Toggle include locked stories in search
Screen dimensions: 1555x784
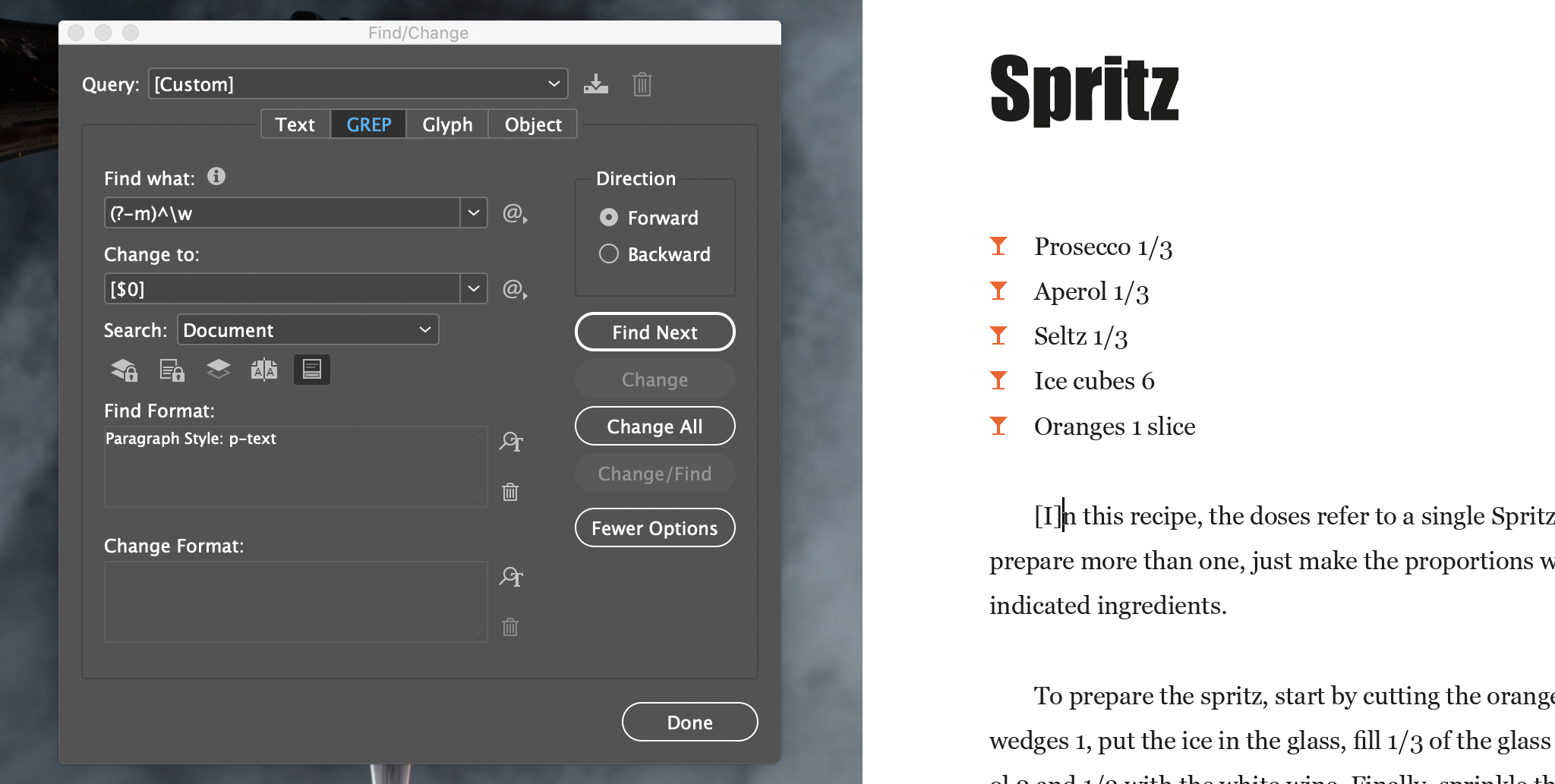171,370
